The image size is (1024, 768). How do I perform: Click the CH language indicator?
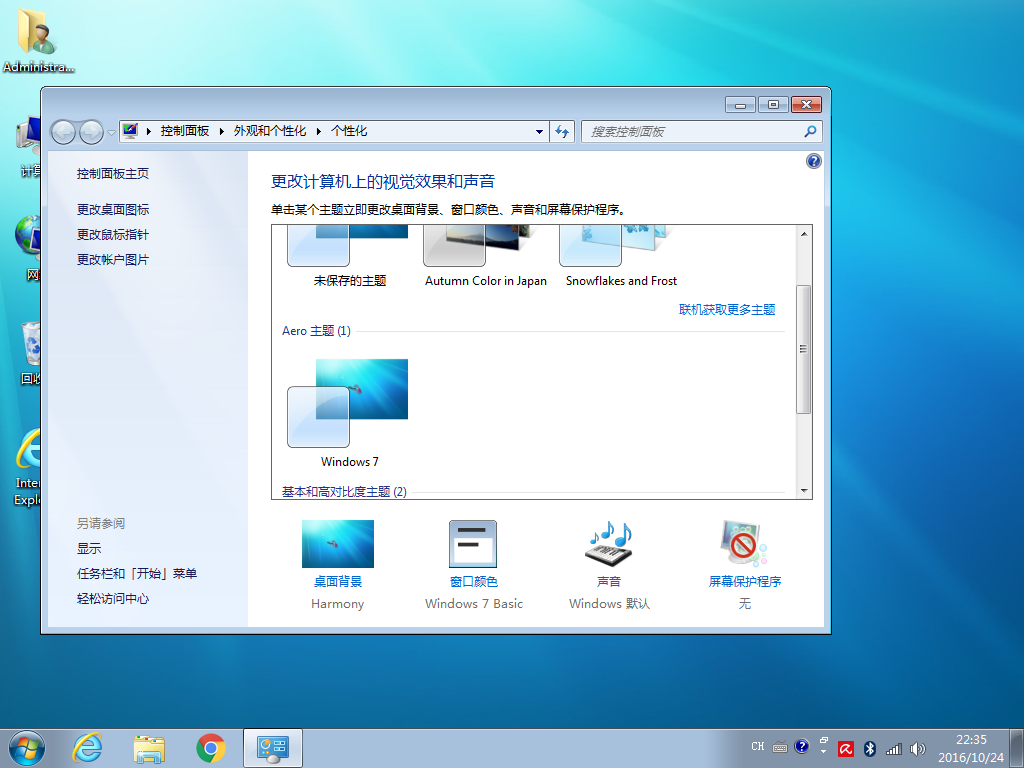(x=758, y=746)
